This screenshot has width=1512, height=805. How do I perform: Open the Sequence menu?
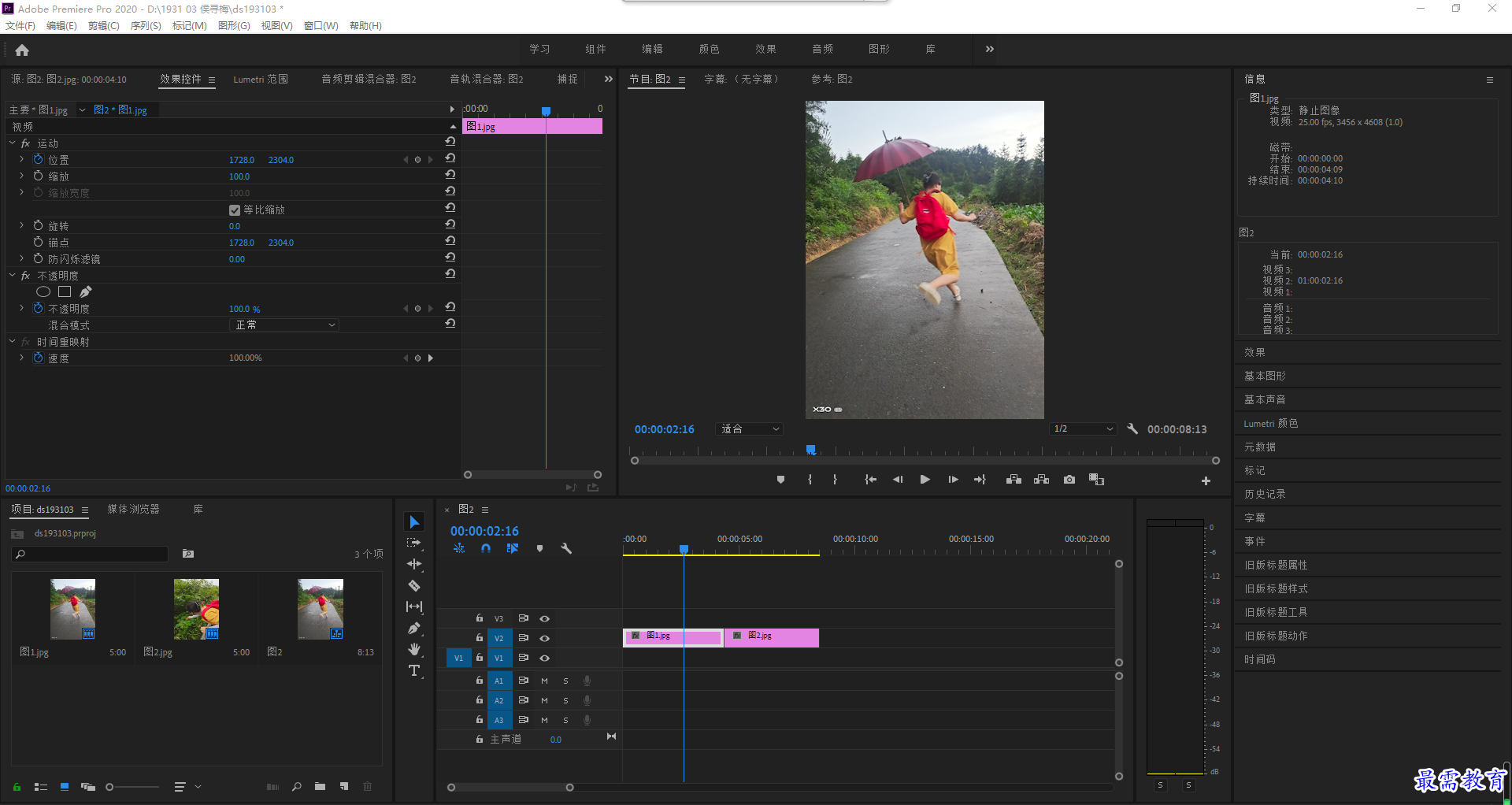pos(146,26)
